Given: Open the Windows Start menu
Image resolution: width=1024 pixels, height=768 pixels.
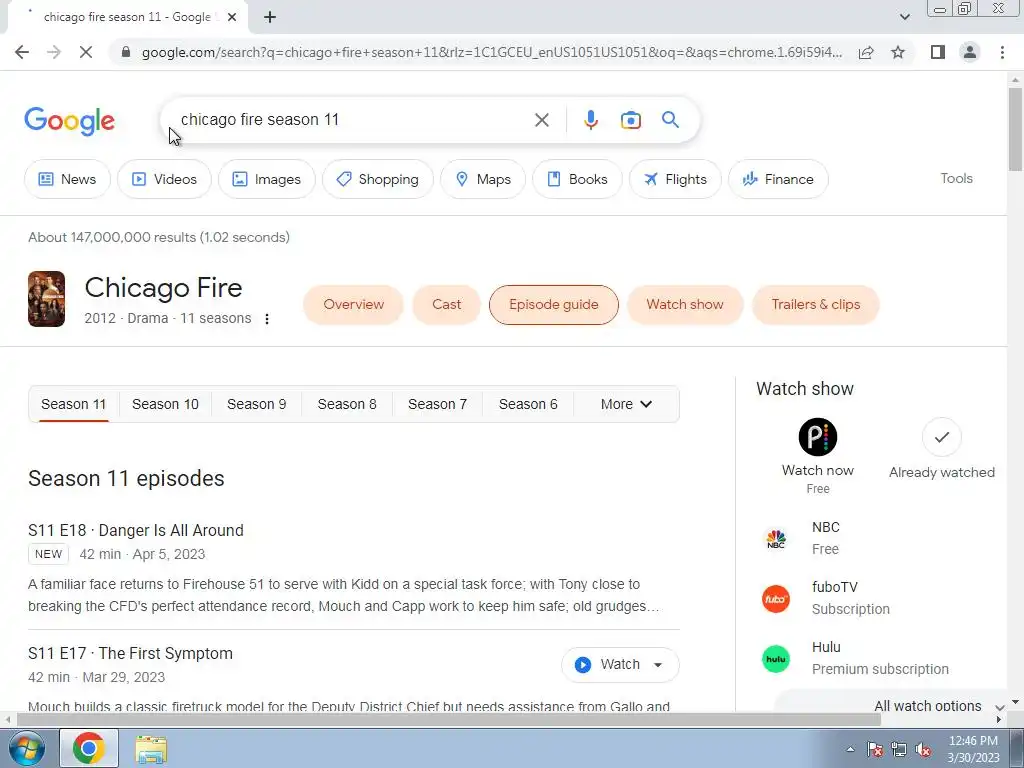Looking at the screenshot, I should click(x=27, y=748).
